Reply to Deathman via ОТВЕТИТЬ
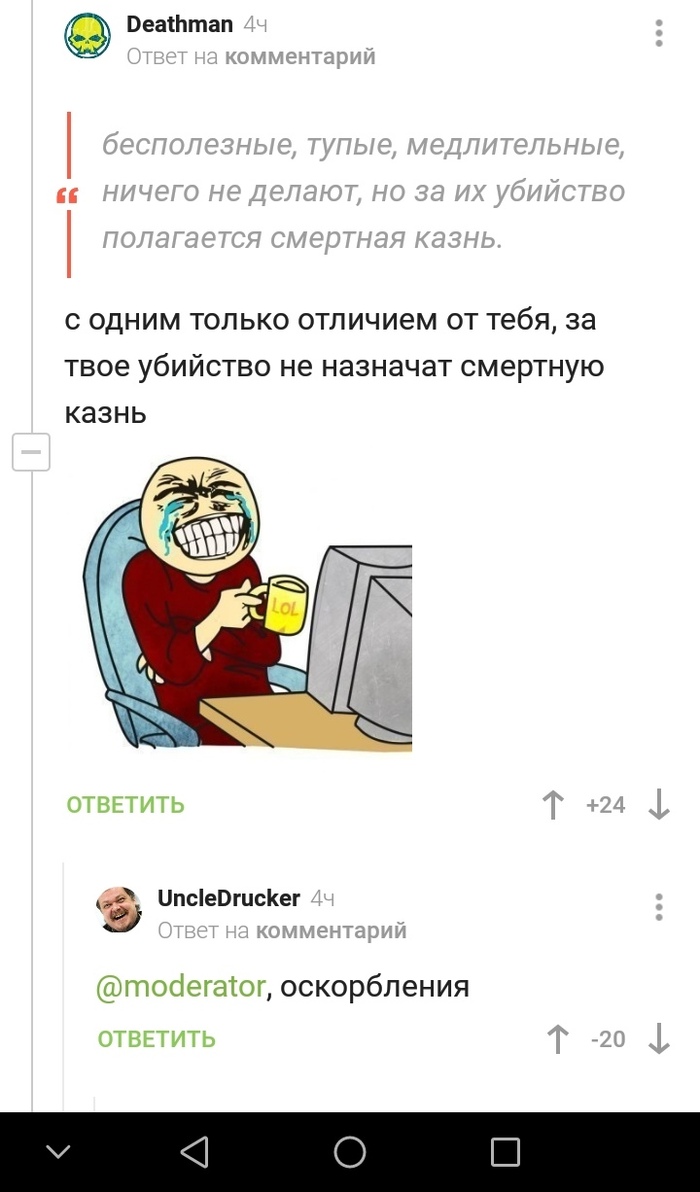The height and width of the screenshot is (1192, 700). point(125,805)
